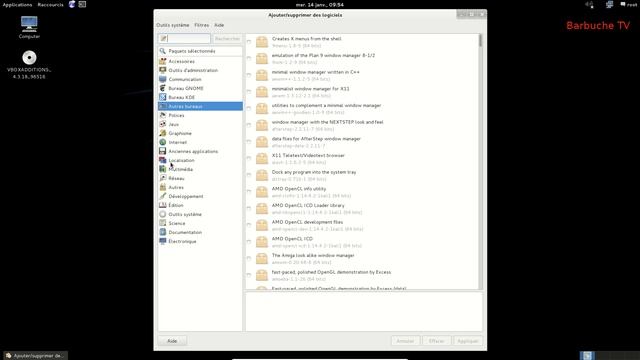Choose the Bureau KDE category

(200, 97)
